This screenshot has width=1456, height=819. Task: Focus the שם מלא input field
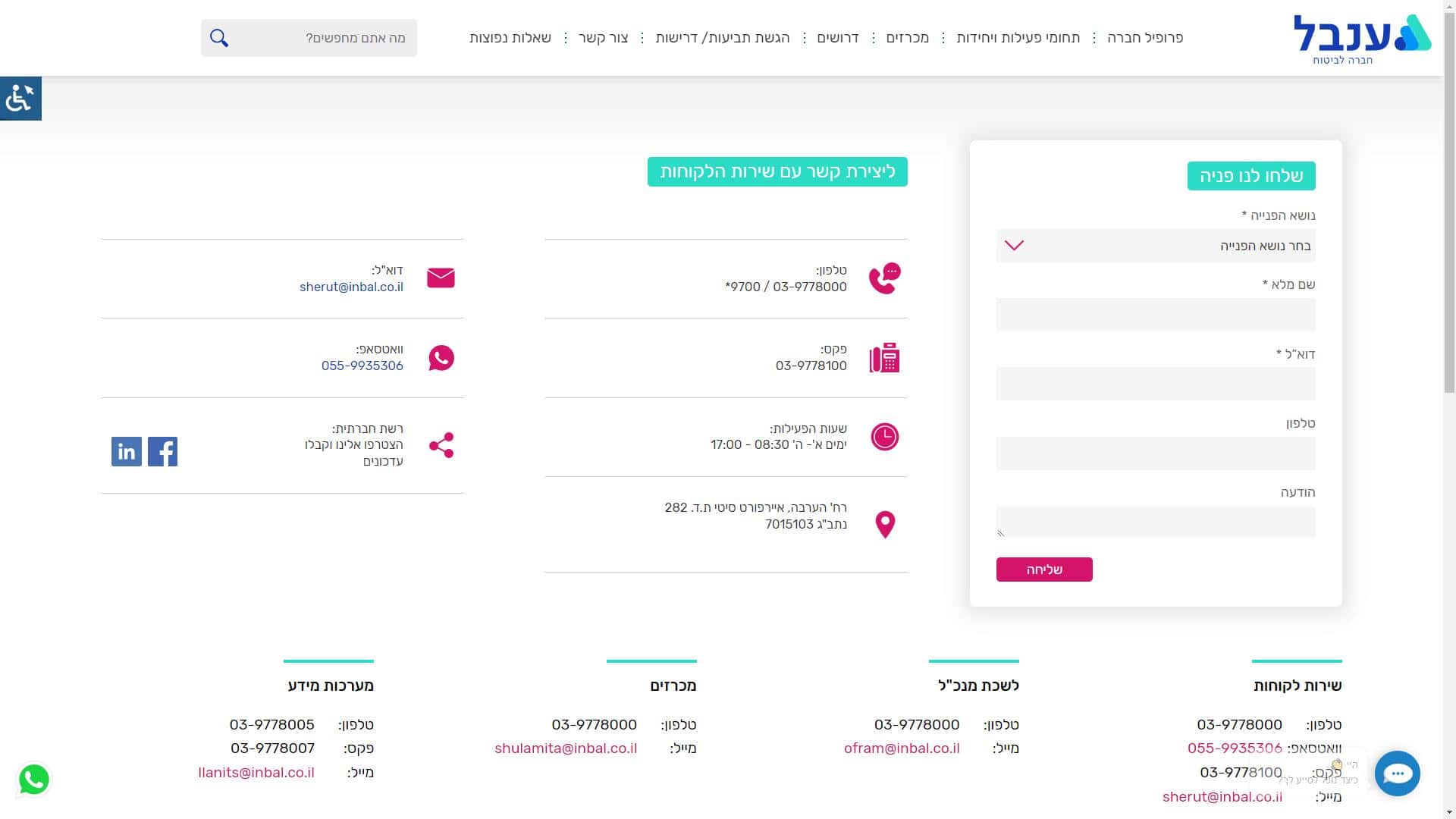click(x=1155, y=315)
